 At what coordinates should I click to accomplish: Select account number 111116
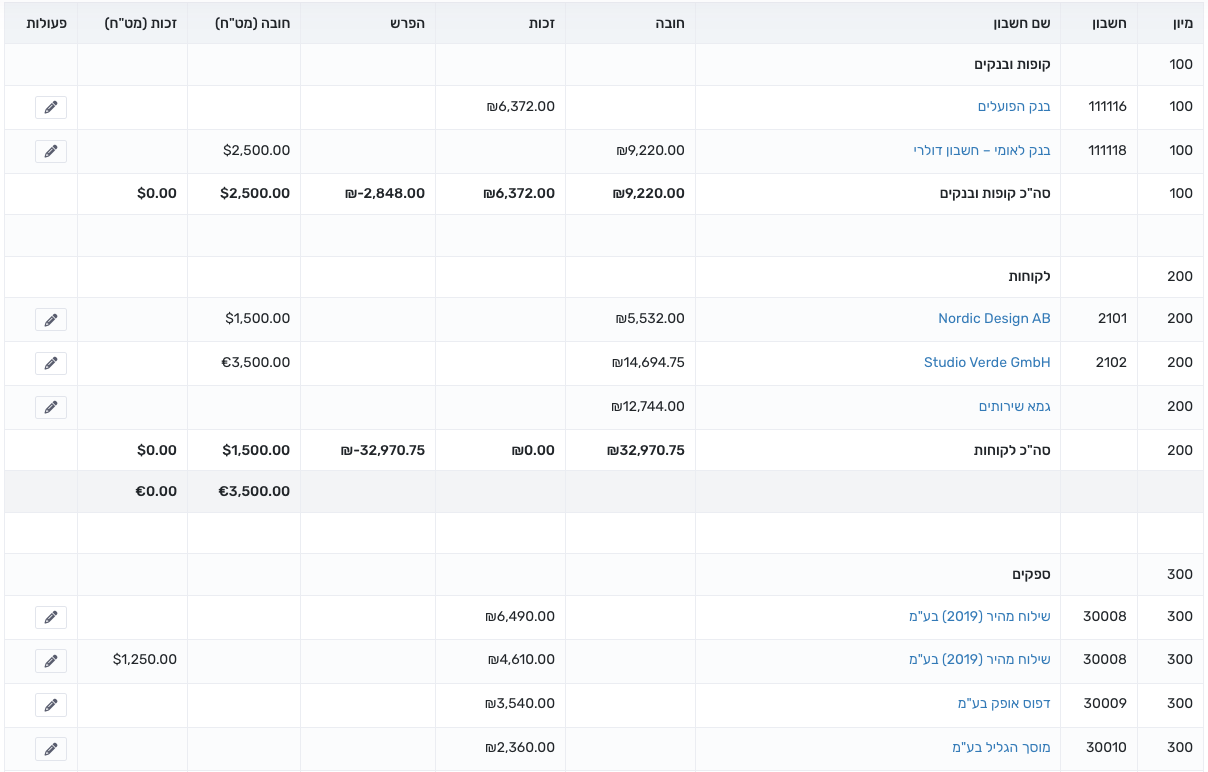[x=1107, y=107]
